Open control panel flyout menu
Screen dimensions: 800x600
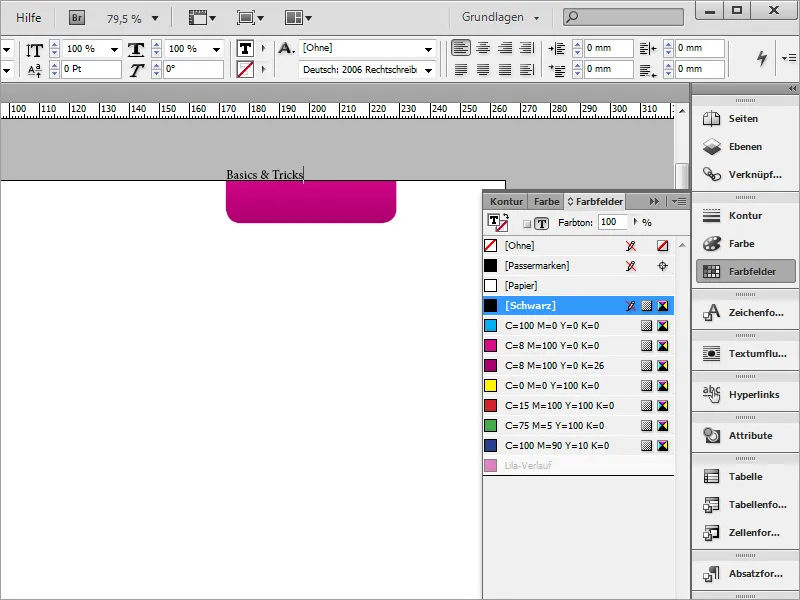789,58
